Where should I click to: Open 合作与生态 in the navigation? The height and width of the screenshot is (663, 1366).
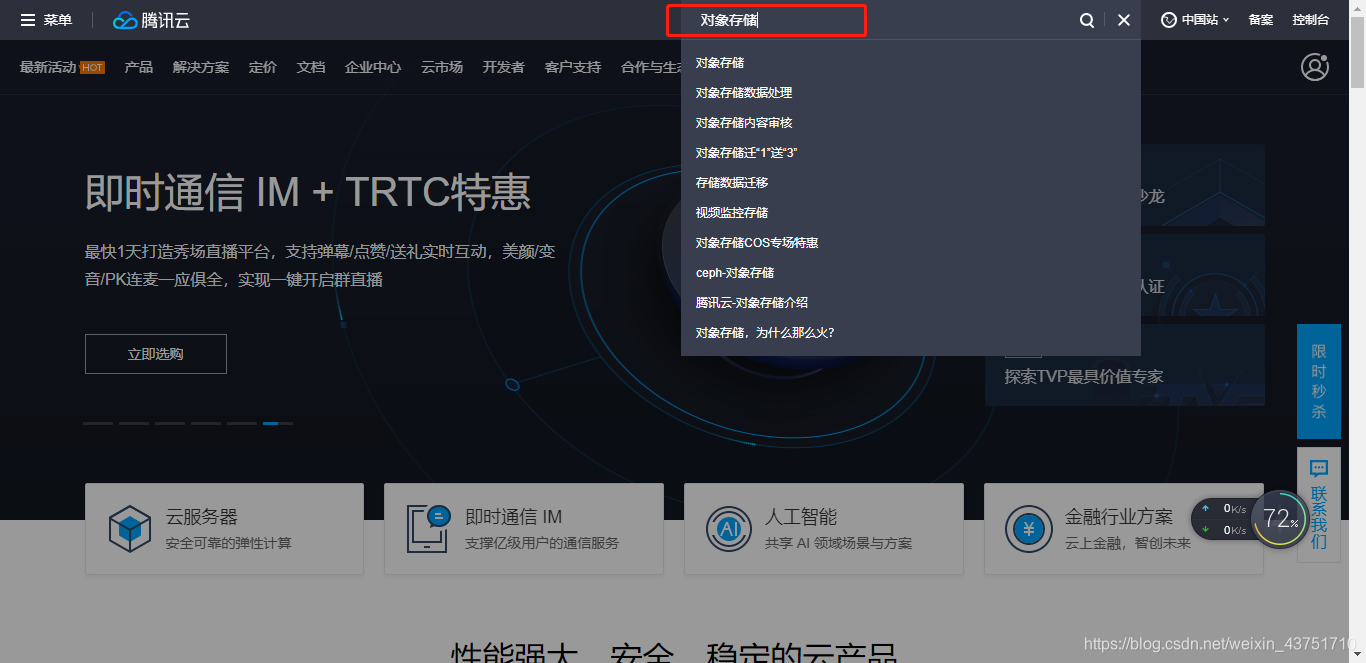(650, 67)
